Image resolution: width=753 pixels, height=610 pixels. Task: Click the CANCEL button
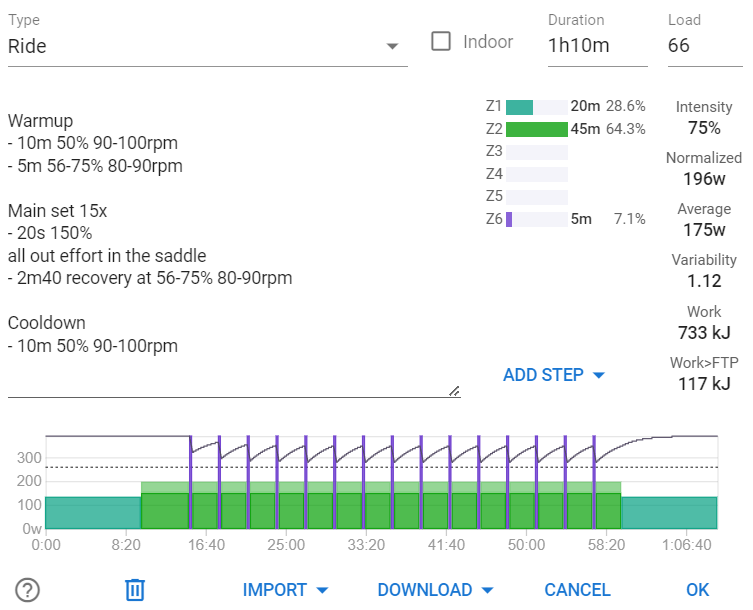577,590
